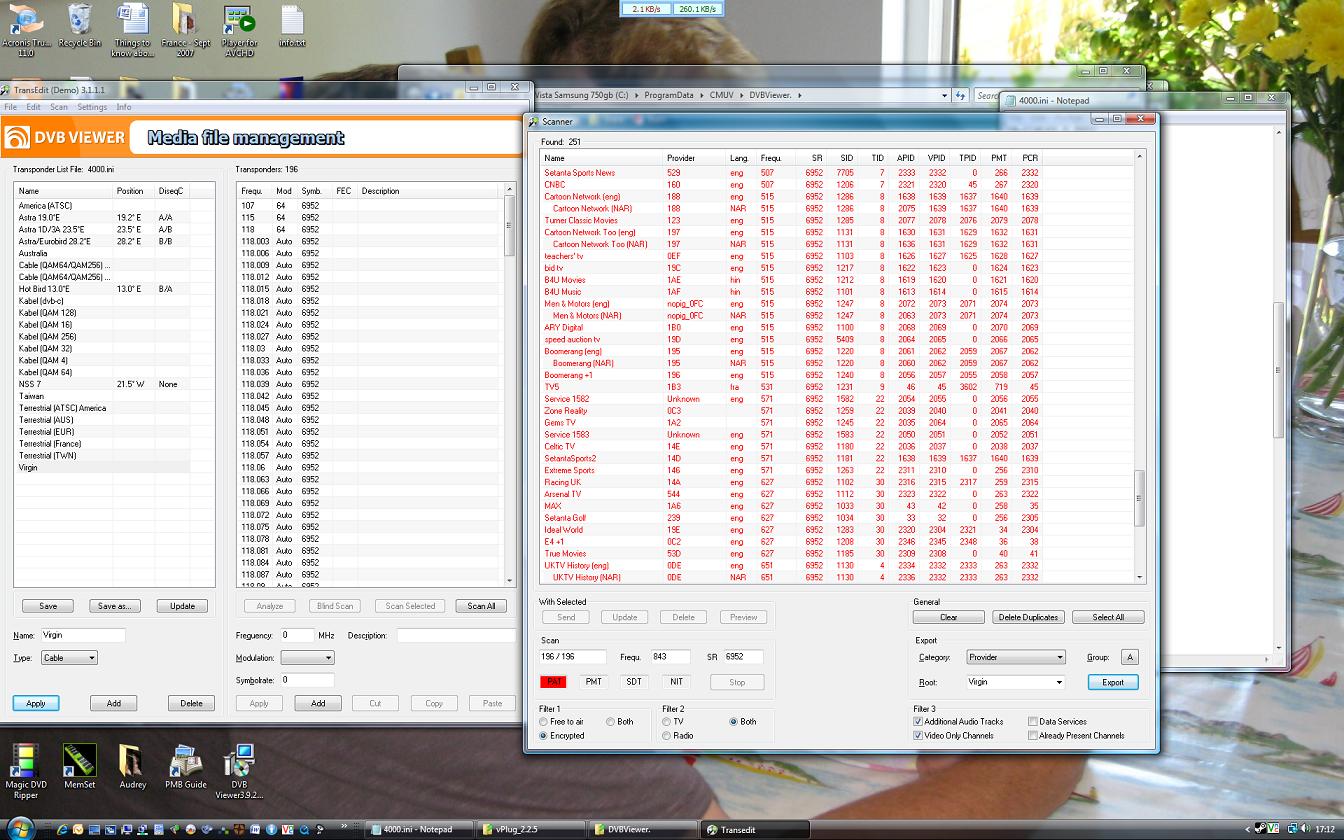Click the TransEdit window title bar icon
1344x840 pixels.
click(x=7, y=90)
